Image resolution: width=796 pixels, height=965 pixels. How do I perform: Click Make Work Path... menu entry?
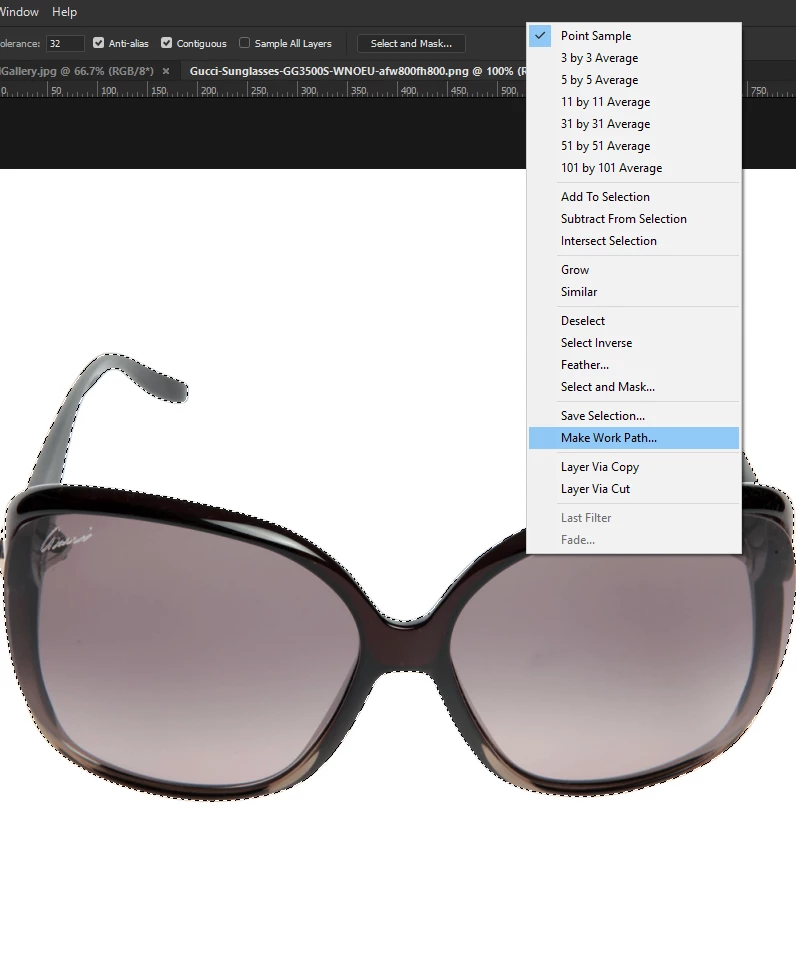click(x=633, y=438)
